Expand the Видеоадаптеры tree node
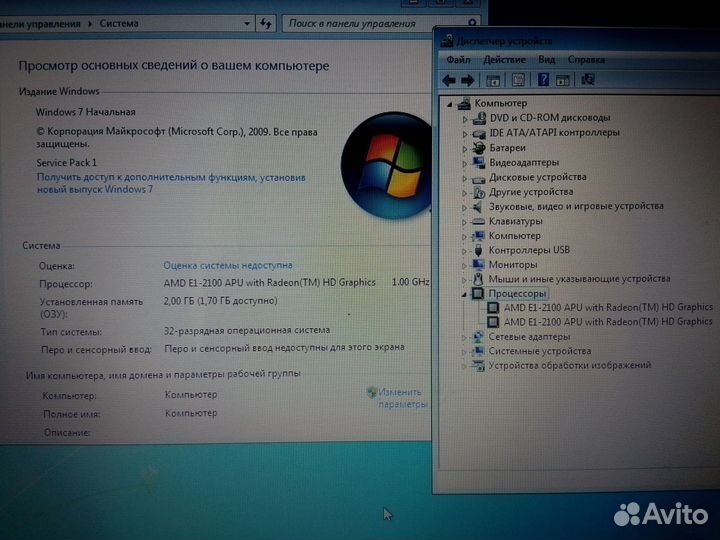This screenshot has width=720, height=540. pos(465,163)
